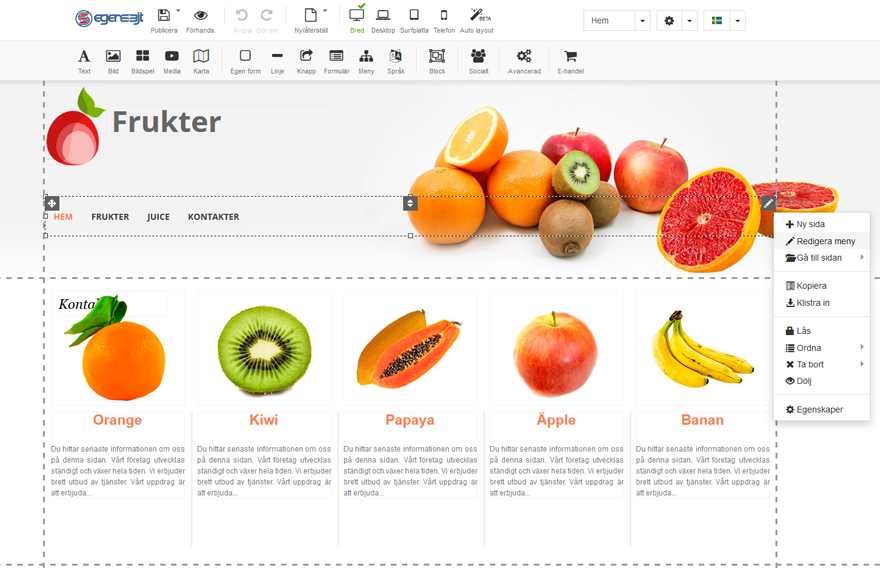
Task: Expand the arrow beside gear button
Action: pos(689,21)
